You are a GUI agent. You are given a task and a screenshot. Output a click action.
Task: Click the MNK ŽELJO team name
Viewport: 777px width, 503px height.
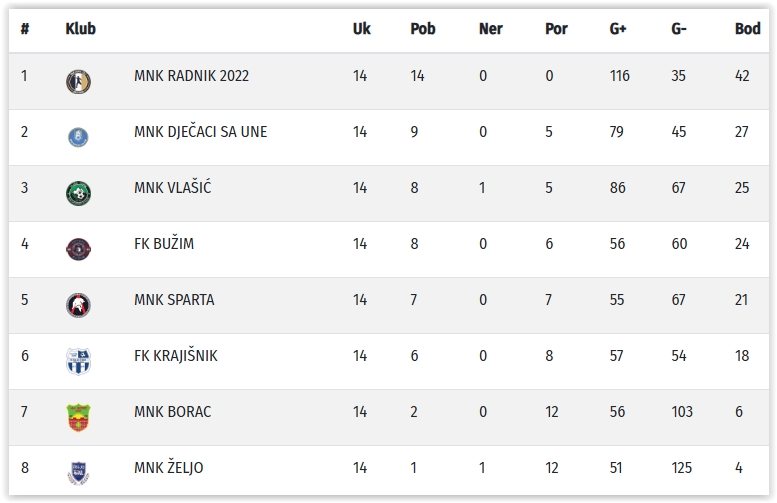(168, 468)
